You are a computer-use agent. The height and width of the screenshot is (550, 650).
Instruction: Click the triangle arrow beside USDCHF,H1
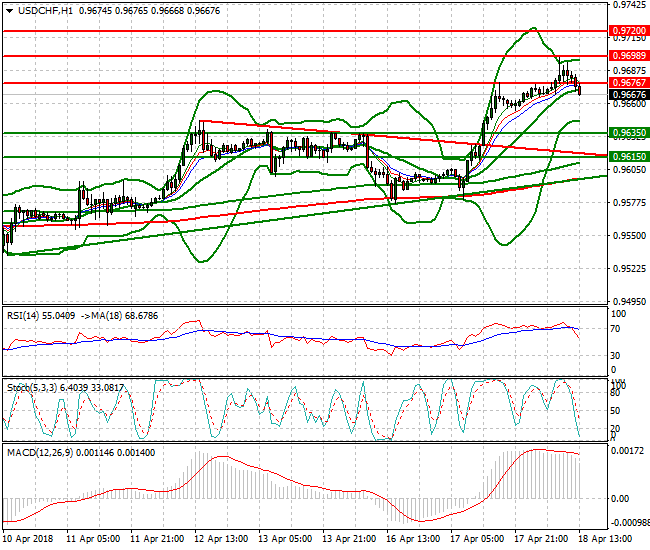pos(10,11)
